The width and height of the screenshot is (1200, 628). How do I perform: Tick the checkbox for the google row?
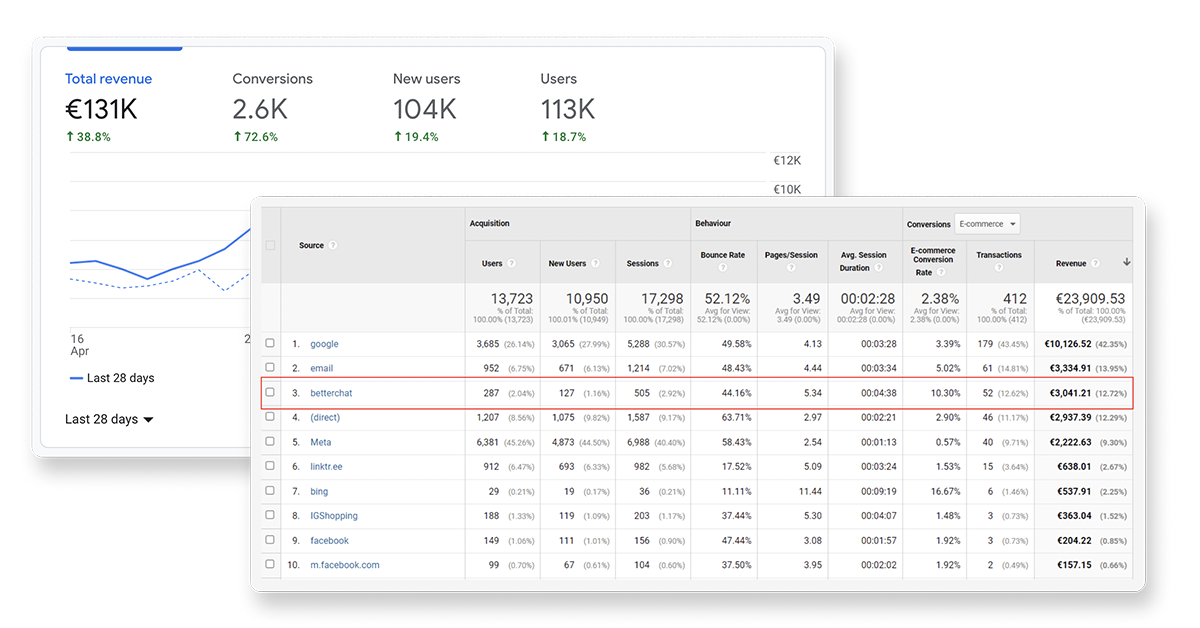click(x=270, y=343)
